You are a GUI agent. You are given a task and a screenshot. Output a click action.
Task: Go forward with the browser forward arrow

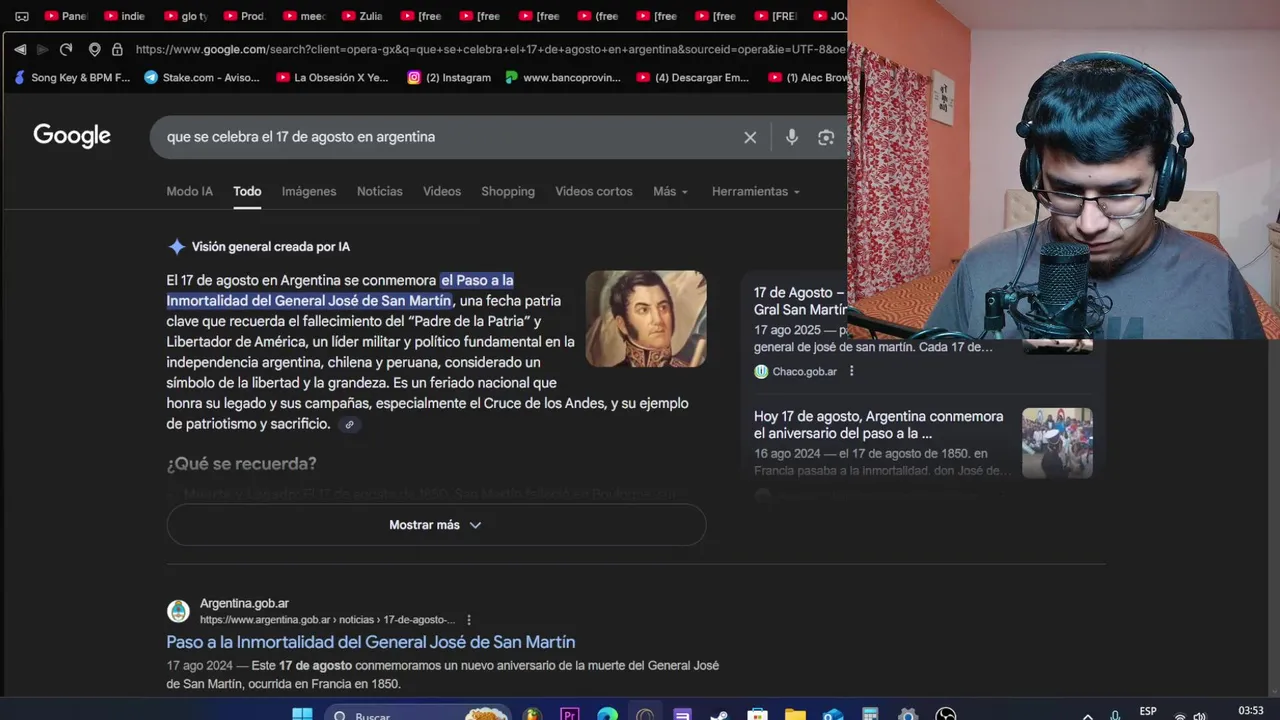pyautogui.click(x=43, y=49)
